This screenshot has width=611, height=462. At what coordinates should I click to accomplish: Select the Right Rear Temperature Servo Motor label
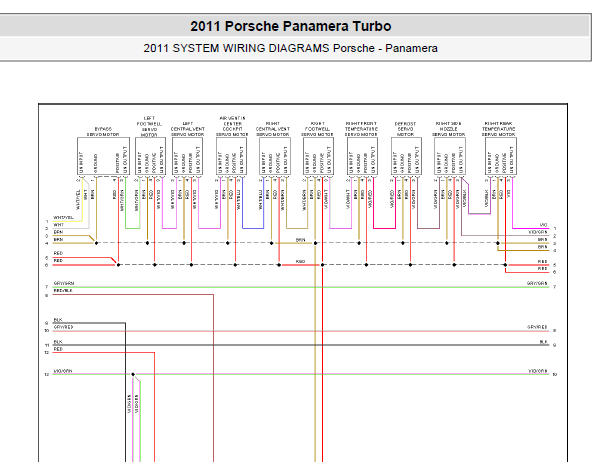498,129
